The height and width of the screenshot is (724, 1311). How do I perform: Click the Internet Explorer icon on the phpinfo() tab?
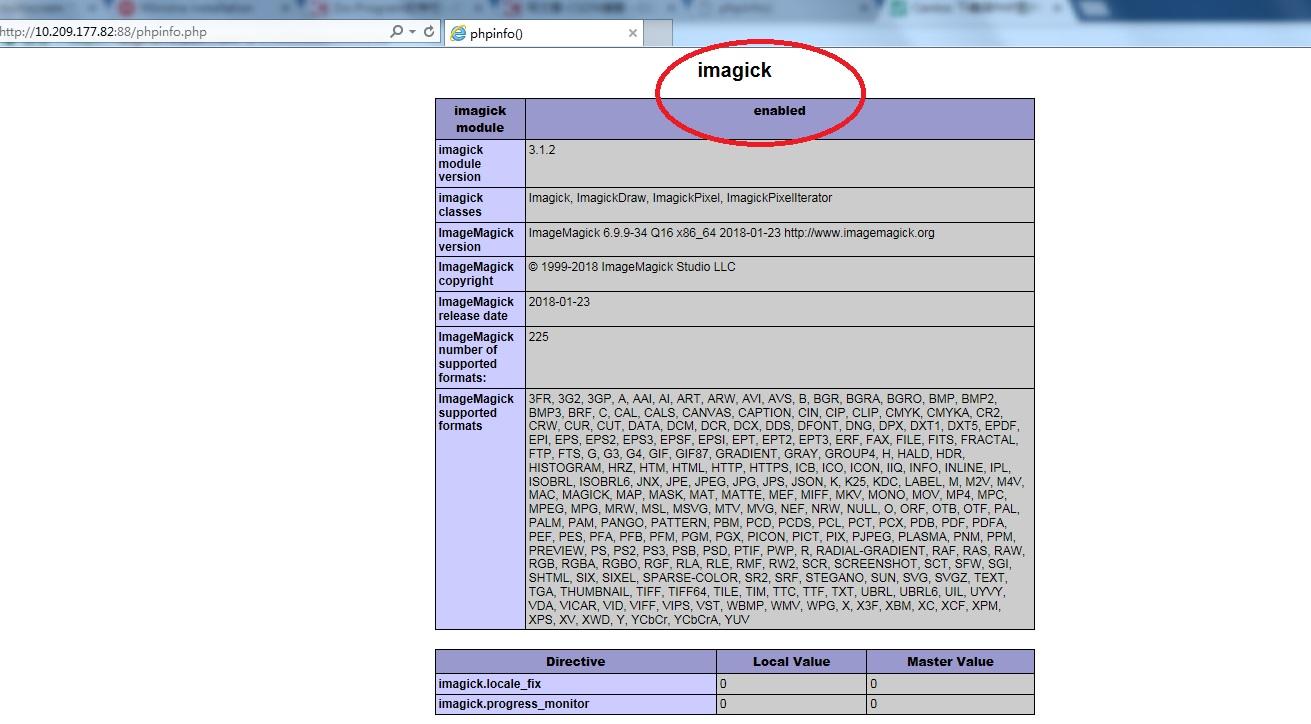click(458, 33)
